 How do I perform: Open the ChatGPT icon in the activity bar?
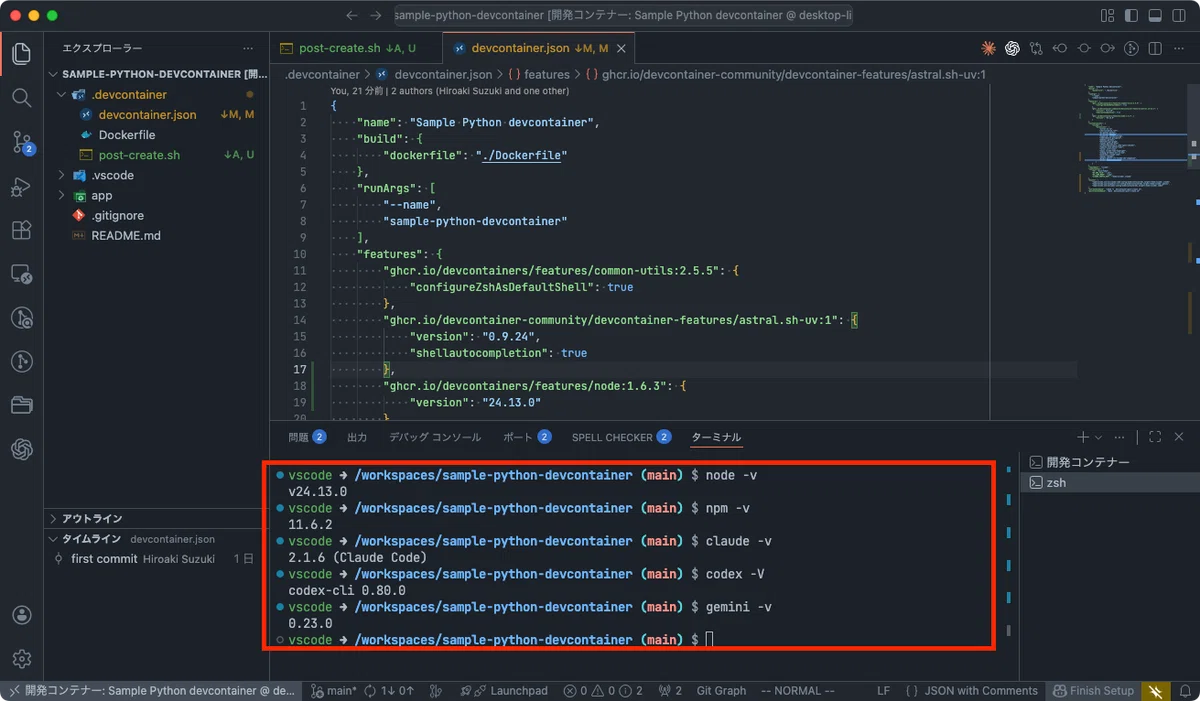click(x=21, y=449)
